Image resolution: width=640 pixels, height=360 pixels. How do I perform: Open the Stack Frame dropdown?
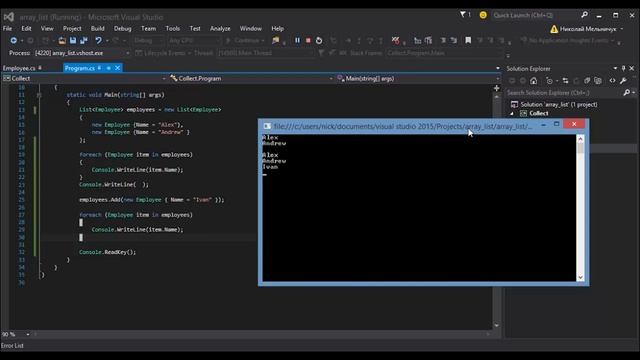[445, 53]
